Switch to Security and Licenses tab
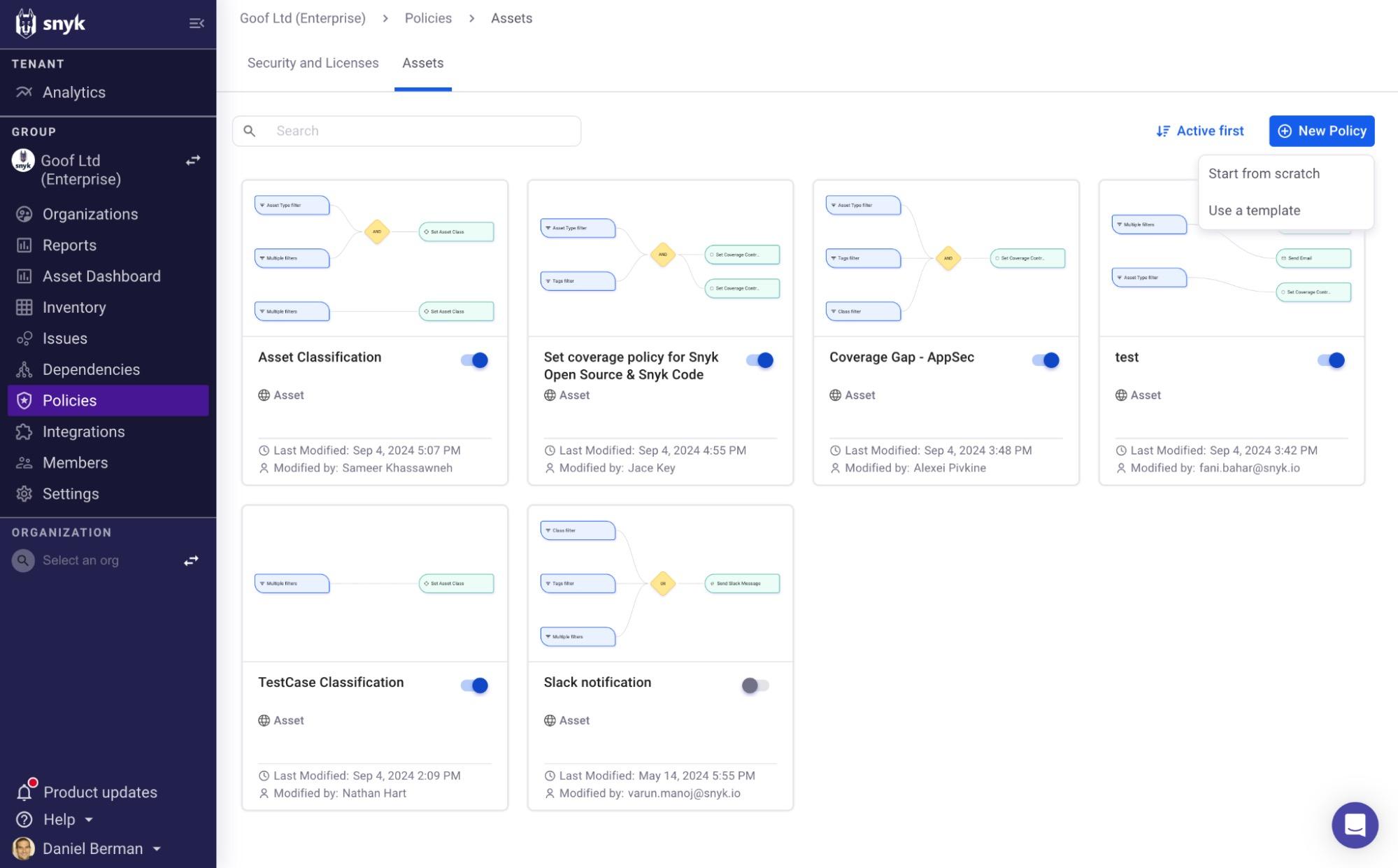Image resolution: width=1398 pixels, height=868 pixels. pyautogui.click(x=313, y=63)
